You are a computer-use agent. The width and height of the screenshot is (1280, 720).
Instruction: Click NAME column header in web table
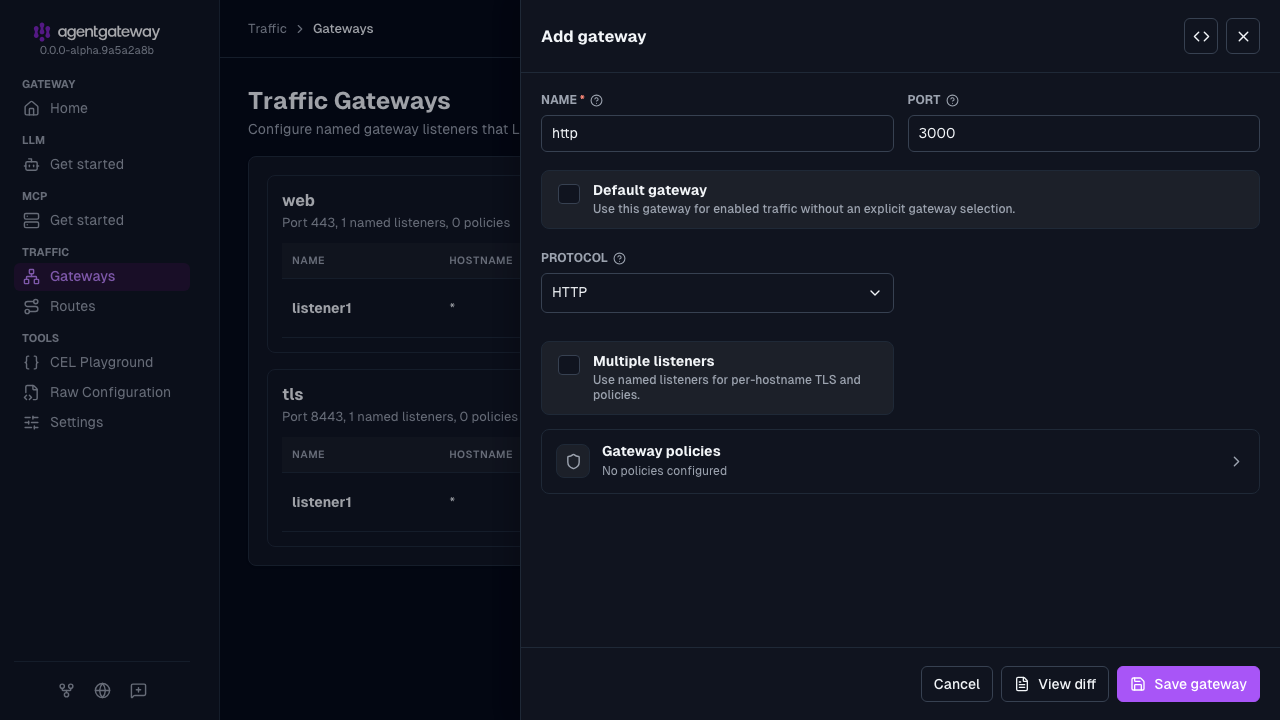[x=308, y=260]
